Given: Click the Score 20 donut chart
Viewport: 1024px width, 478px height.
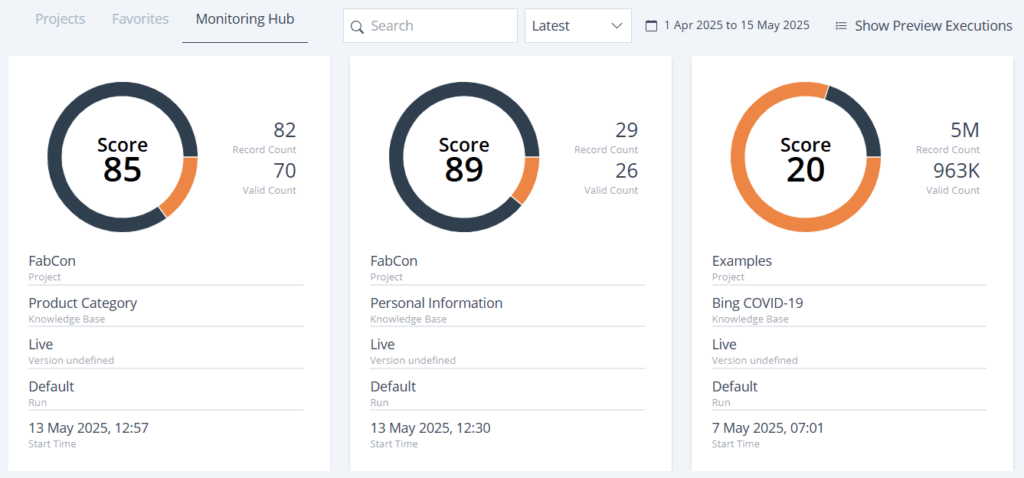Looking at the screenshot, I should click(806, 157).
